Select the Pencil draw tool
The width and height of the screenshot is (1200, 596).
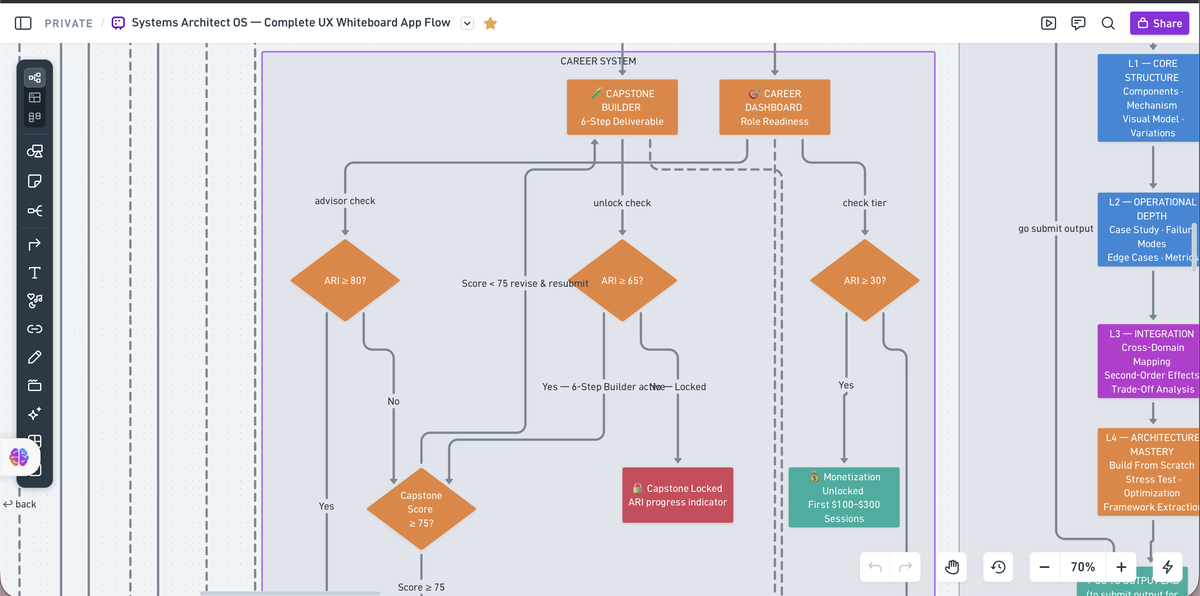[x=35, y=356]
